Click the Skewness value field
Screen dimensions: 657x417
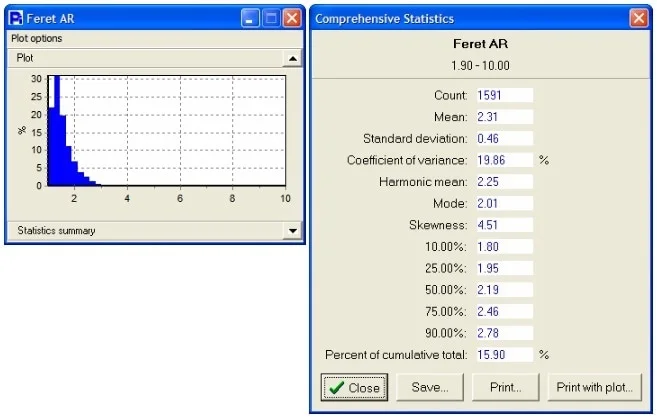[x=503, y=225]
